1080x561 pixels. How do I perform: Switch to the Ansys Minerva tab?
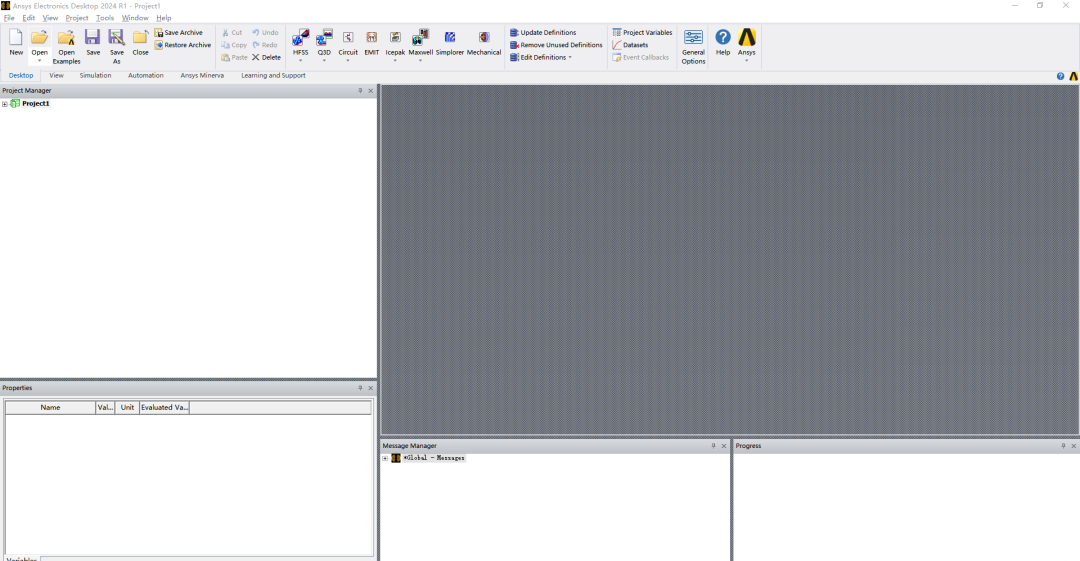[x=202, y=75]
